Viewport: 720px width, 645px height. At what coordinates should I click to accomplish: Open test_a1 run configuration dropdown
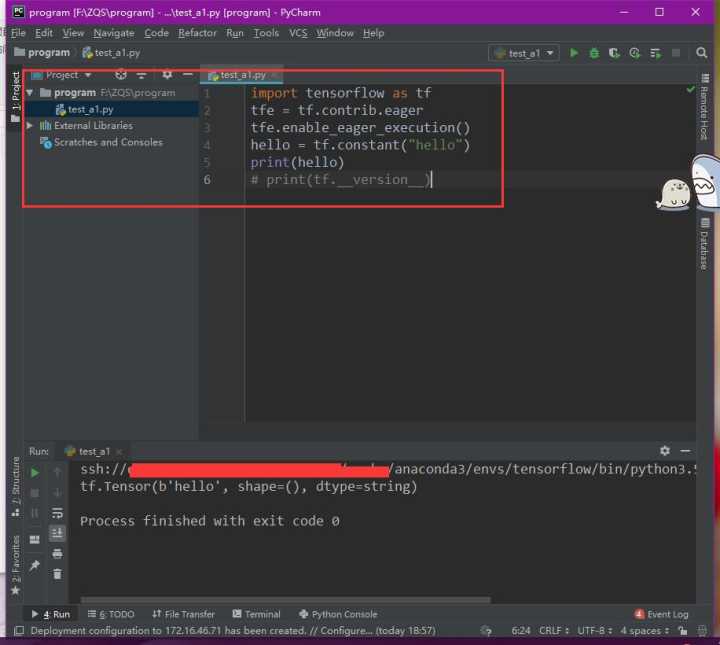pos(524,53)
